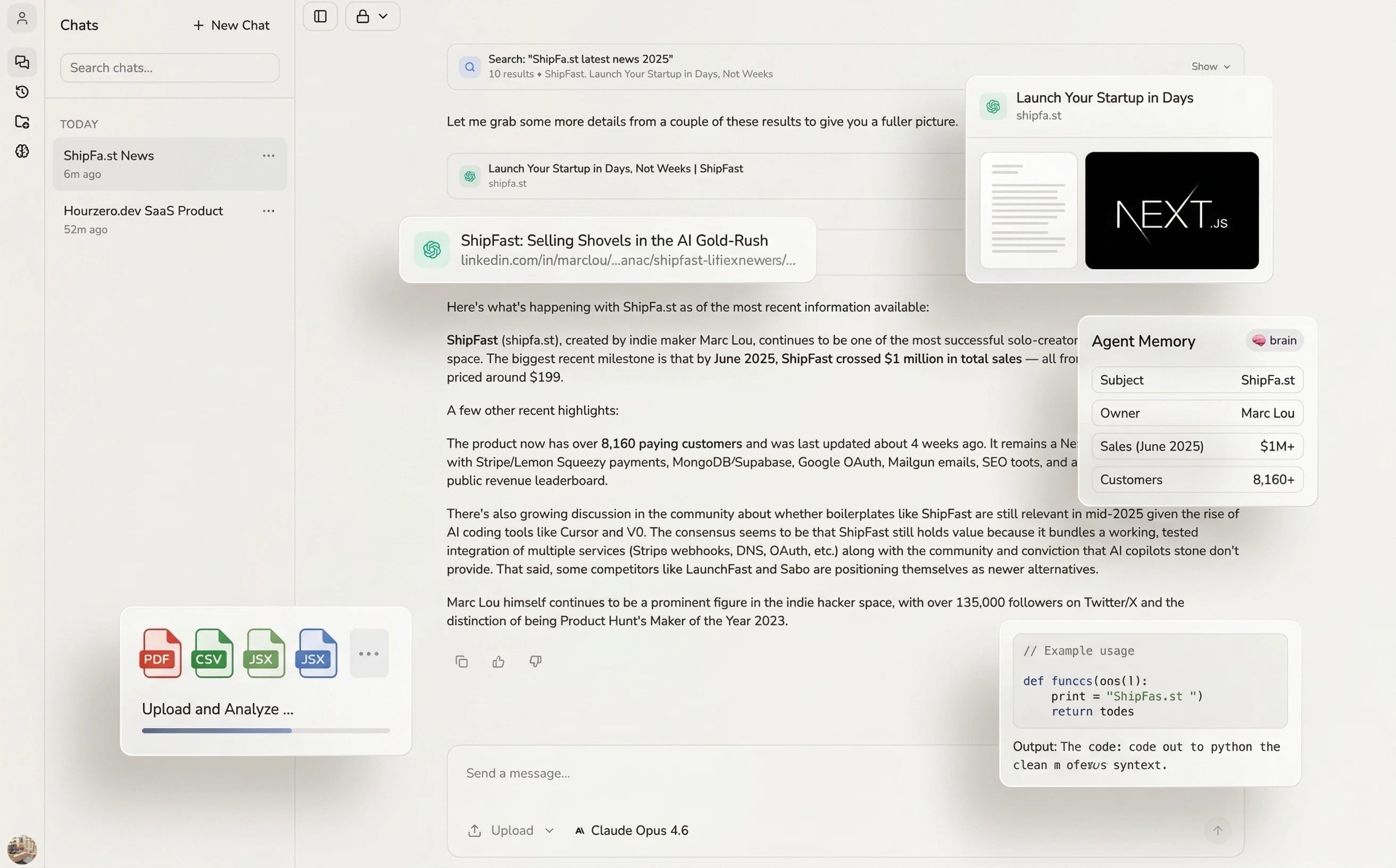Click the send message arrow button
This screenshot has height=868, width=1396.
coord(1217,830)
